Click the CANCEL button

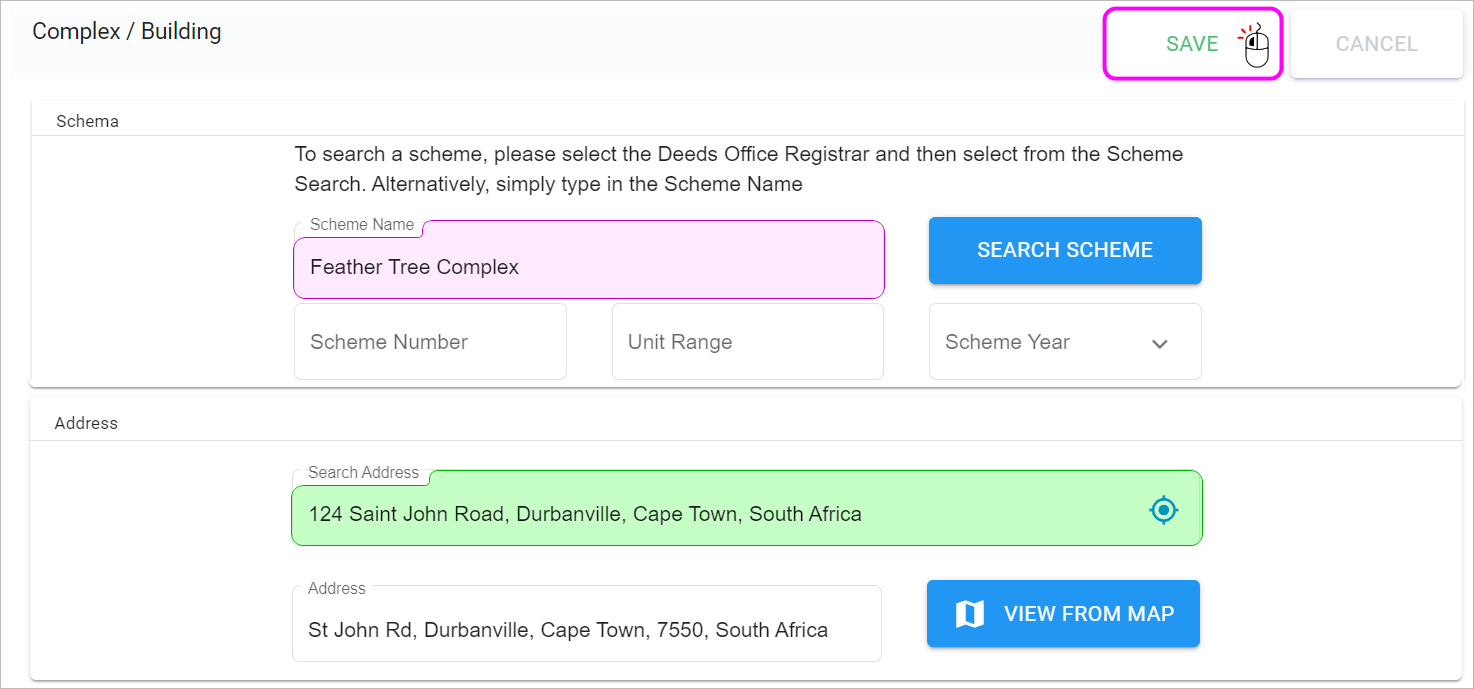1376,44
